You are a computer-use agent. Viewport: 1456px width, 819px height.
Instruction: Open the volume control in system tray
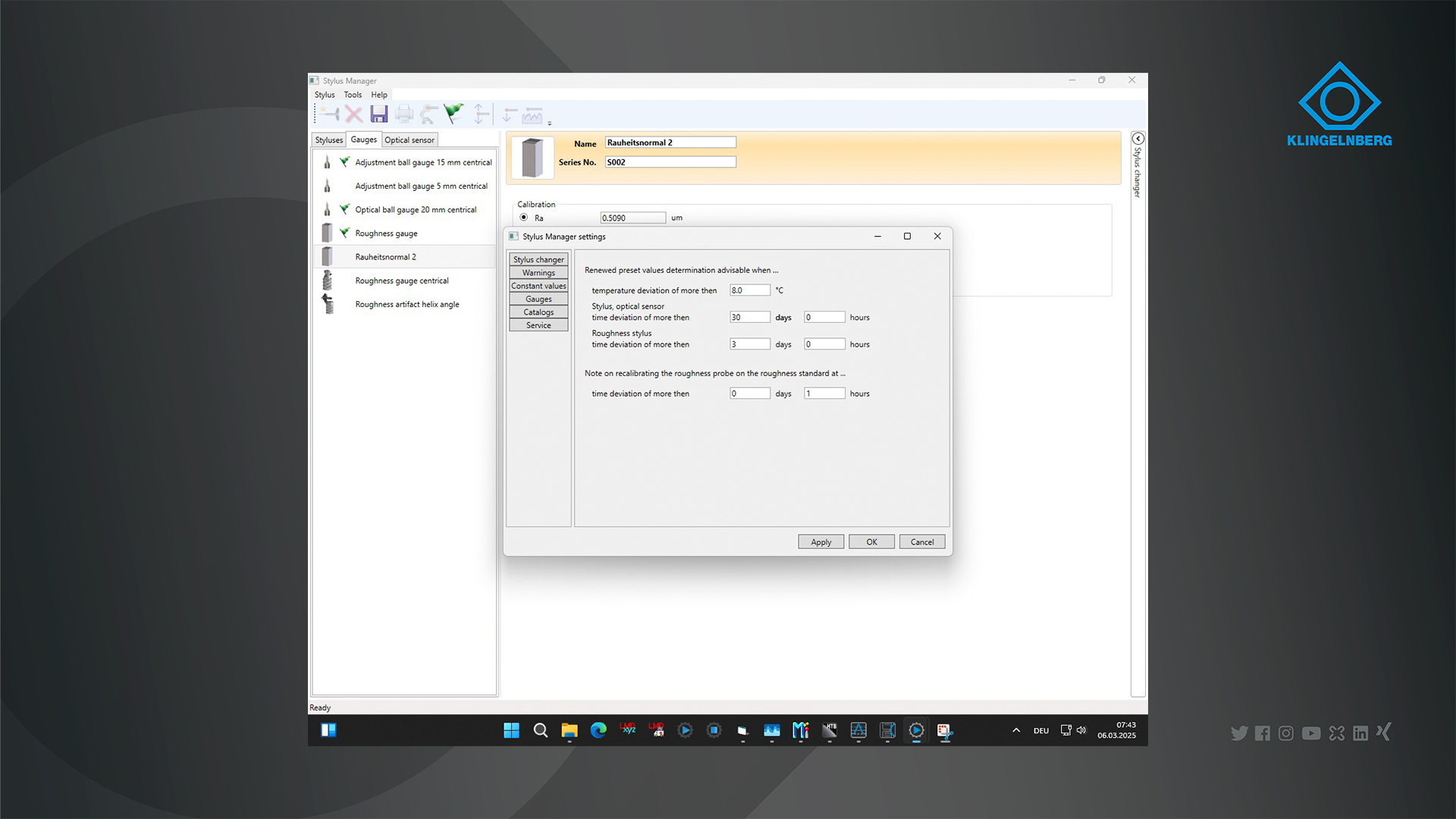(1081, 730)
